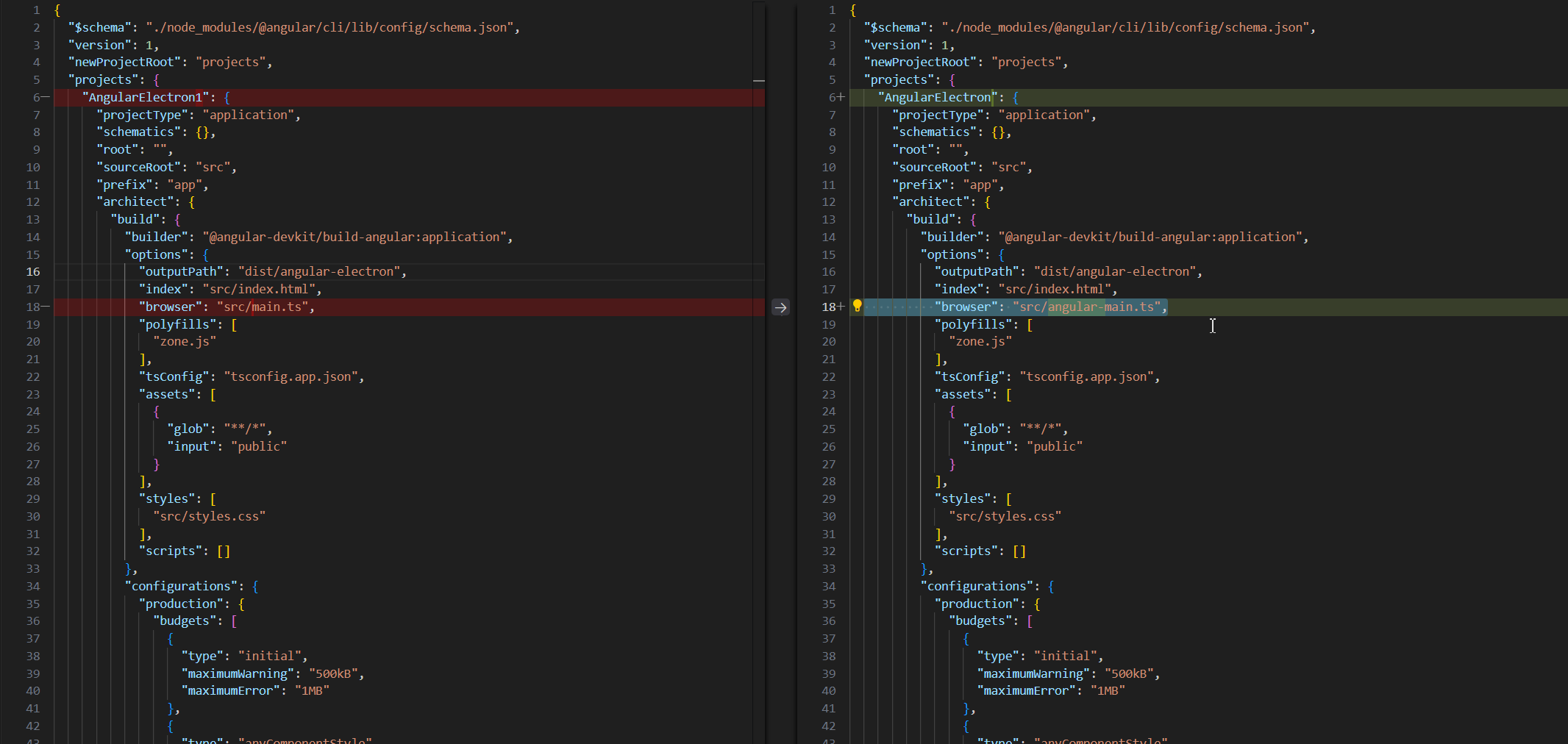Click the "$schema" path string in left pane

coord(329,28)
